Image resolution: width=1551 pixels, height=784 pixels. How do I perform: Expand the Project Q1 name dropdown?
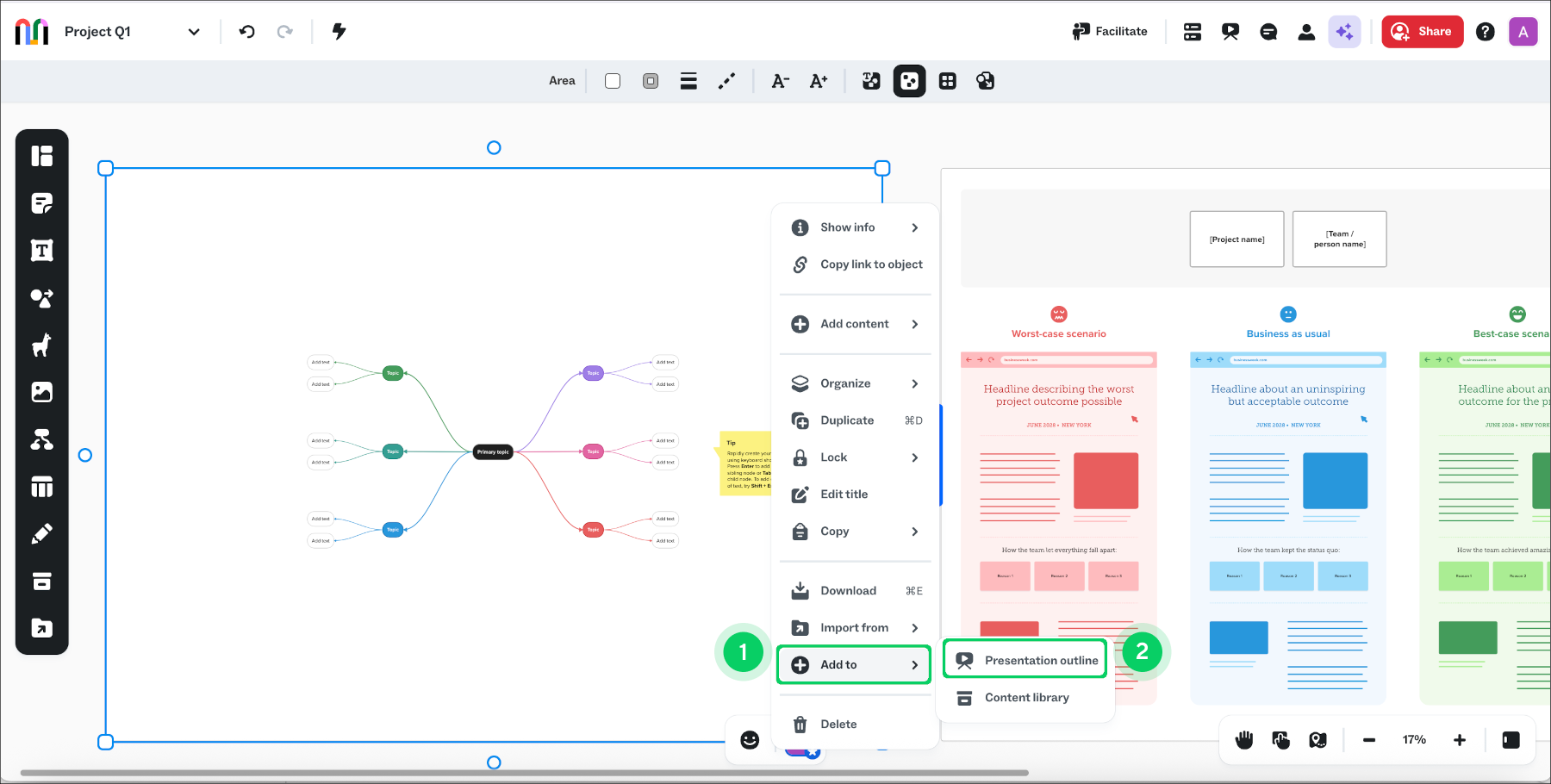(x=194, y=32)
